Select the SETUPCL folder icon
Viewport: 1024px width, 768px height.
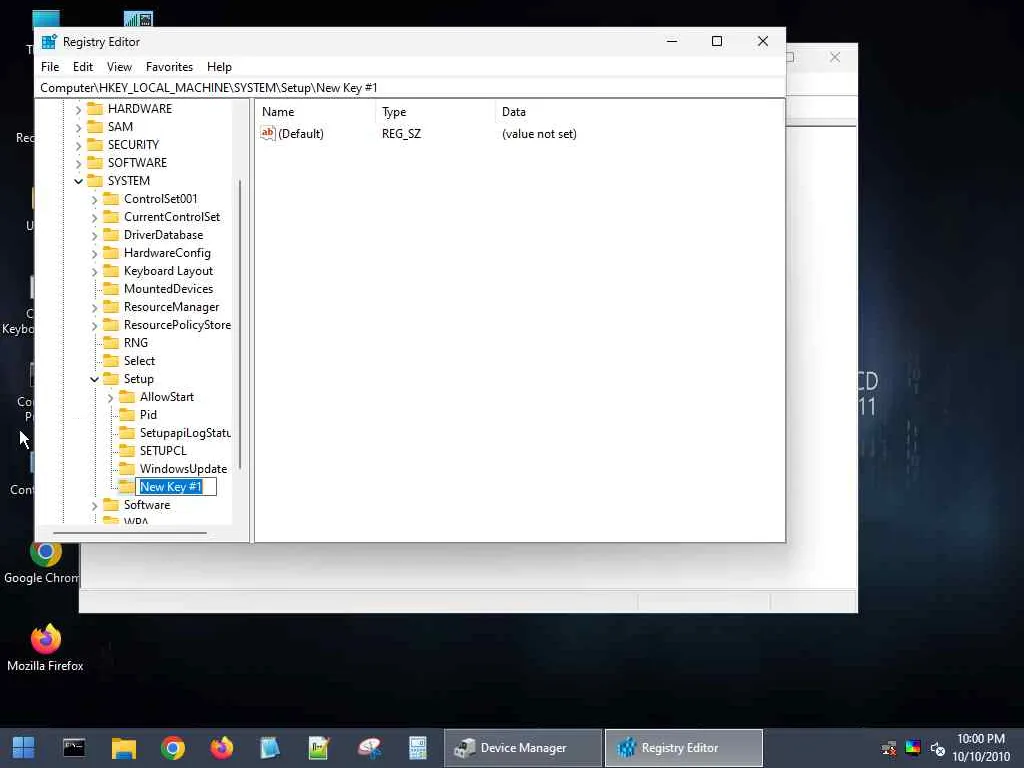[127, 451]
